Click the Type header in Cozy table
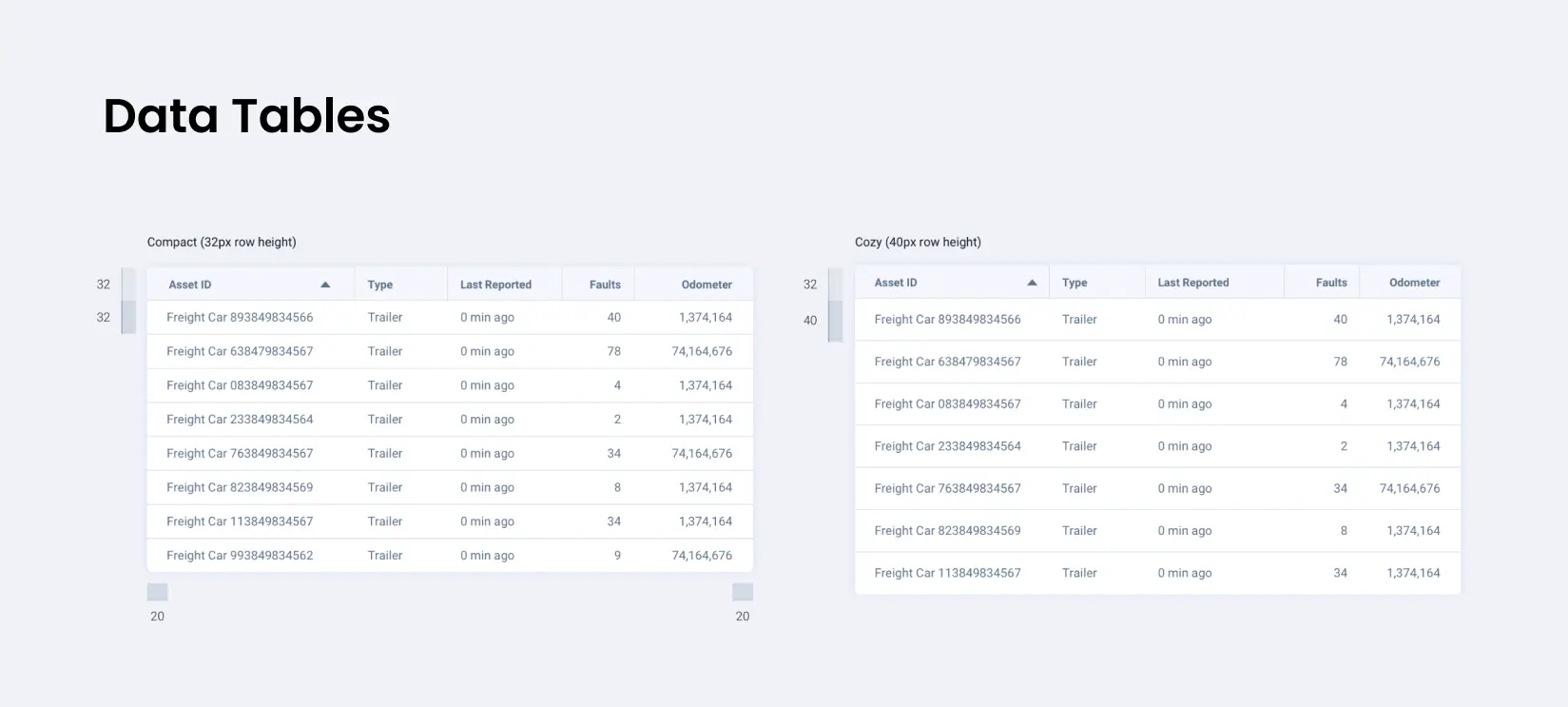 tap(1074, 283)
